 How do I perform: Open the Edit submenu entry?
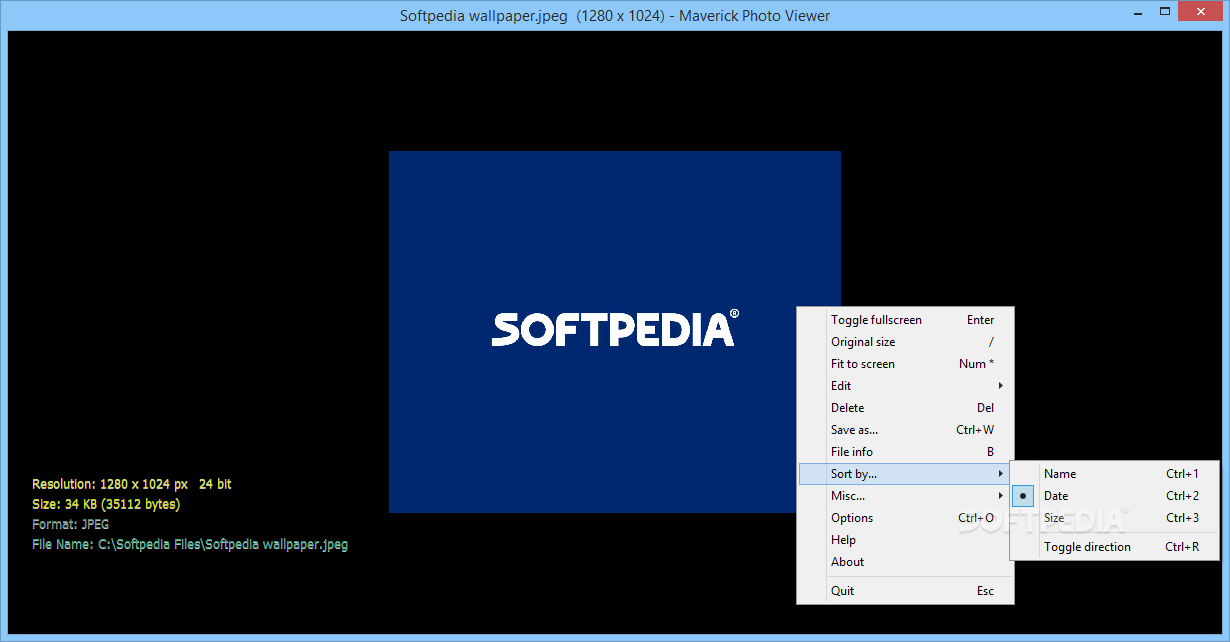coord(905,386)
